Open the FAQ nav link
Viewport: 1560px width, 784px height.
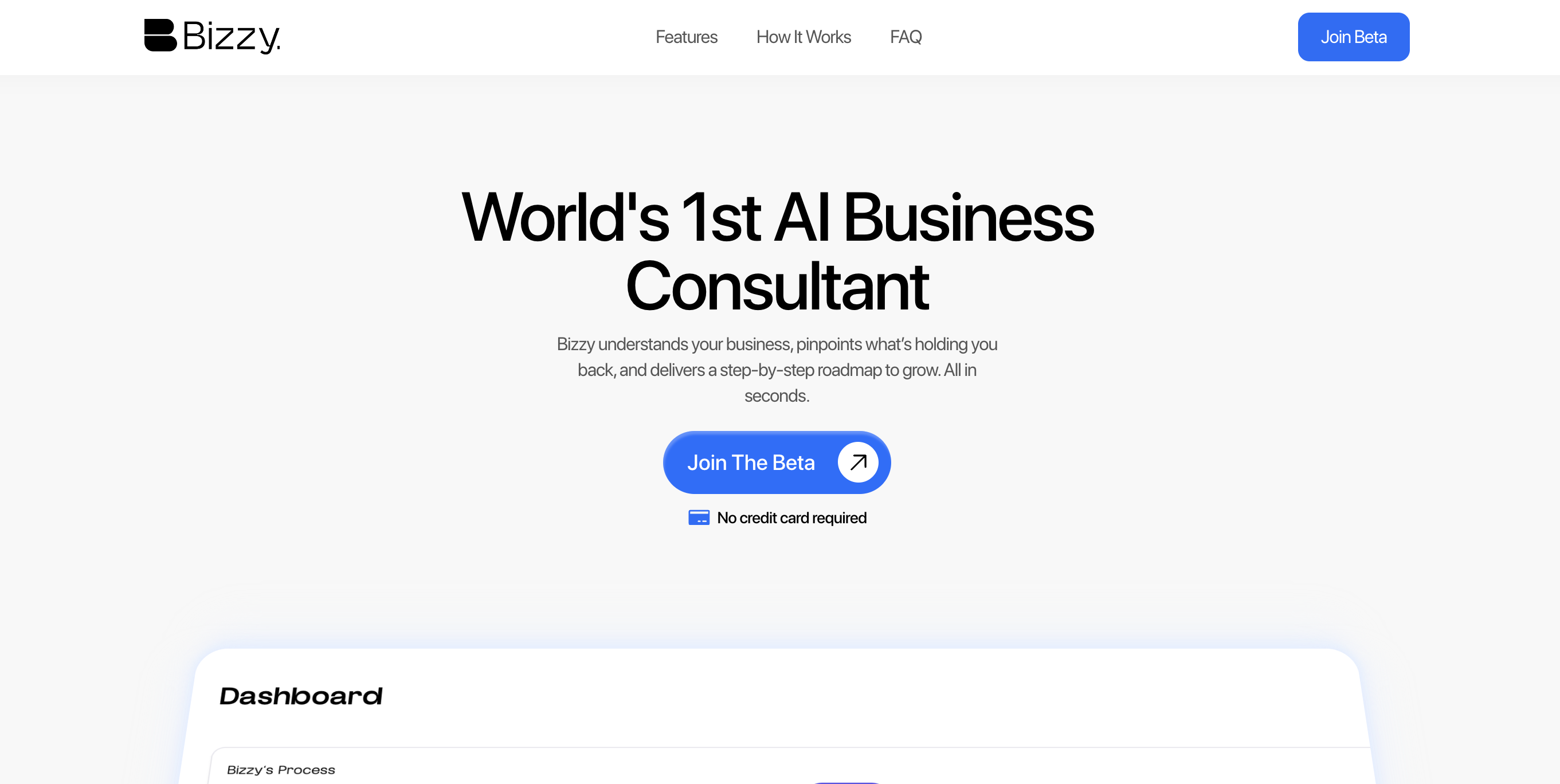click(906, 37)
